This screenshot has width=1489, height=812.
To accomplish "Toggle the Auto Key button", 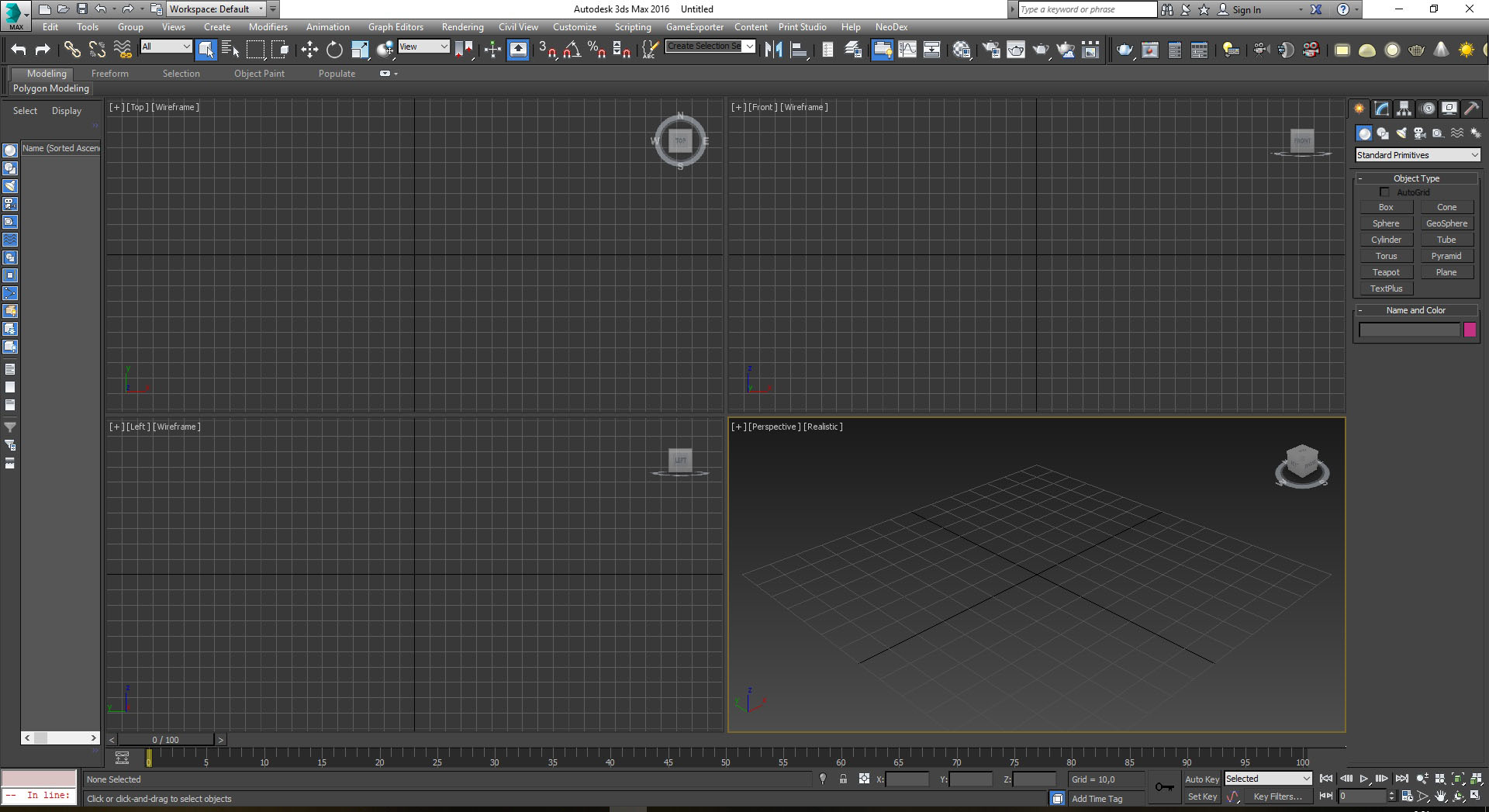I will [1201, 779].
